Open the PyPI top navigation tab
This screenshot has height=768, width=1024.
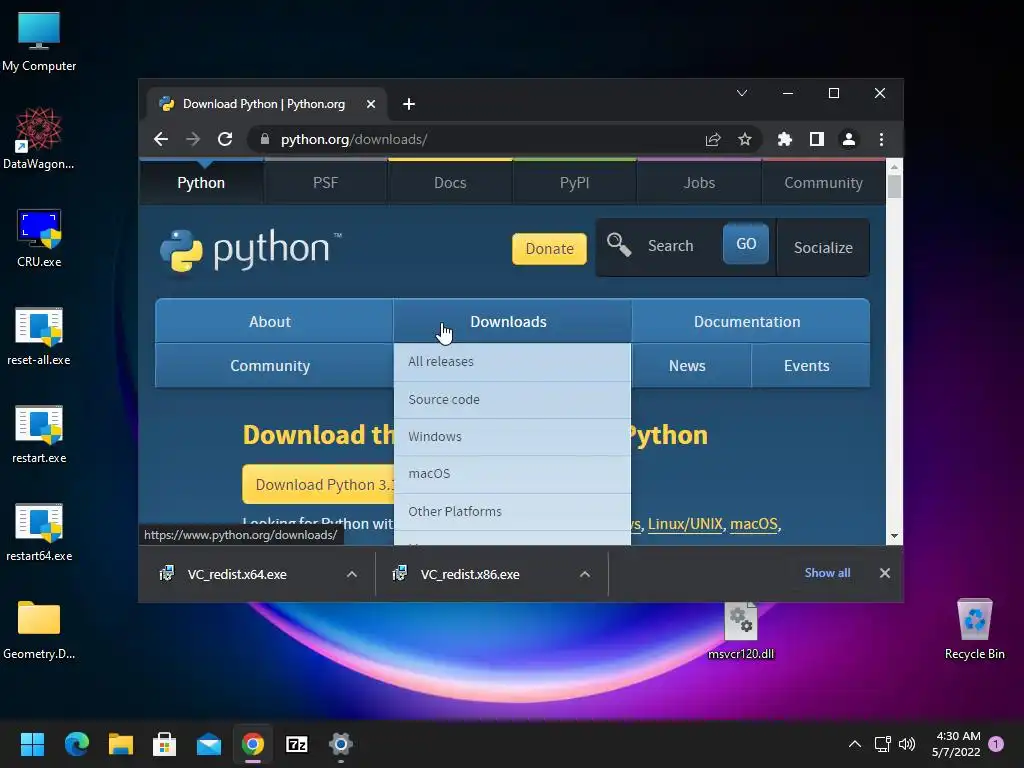click(x=574, y=183)
